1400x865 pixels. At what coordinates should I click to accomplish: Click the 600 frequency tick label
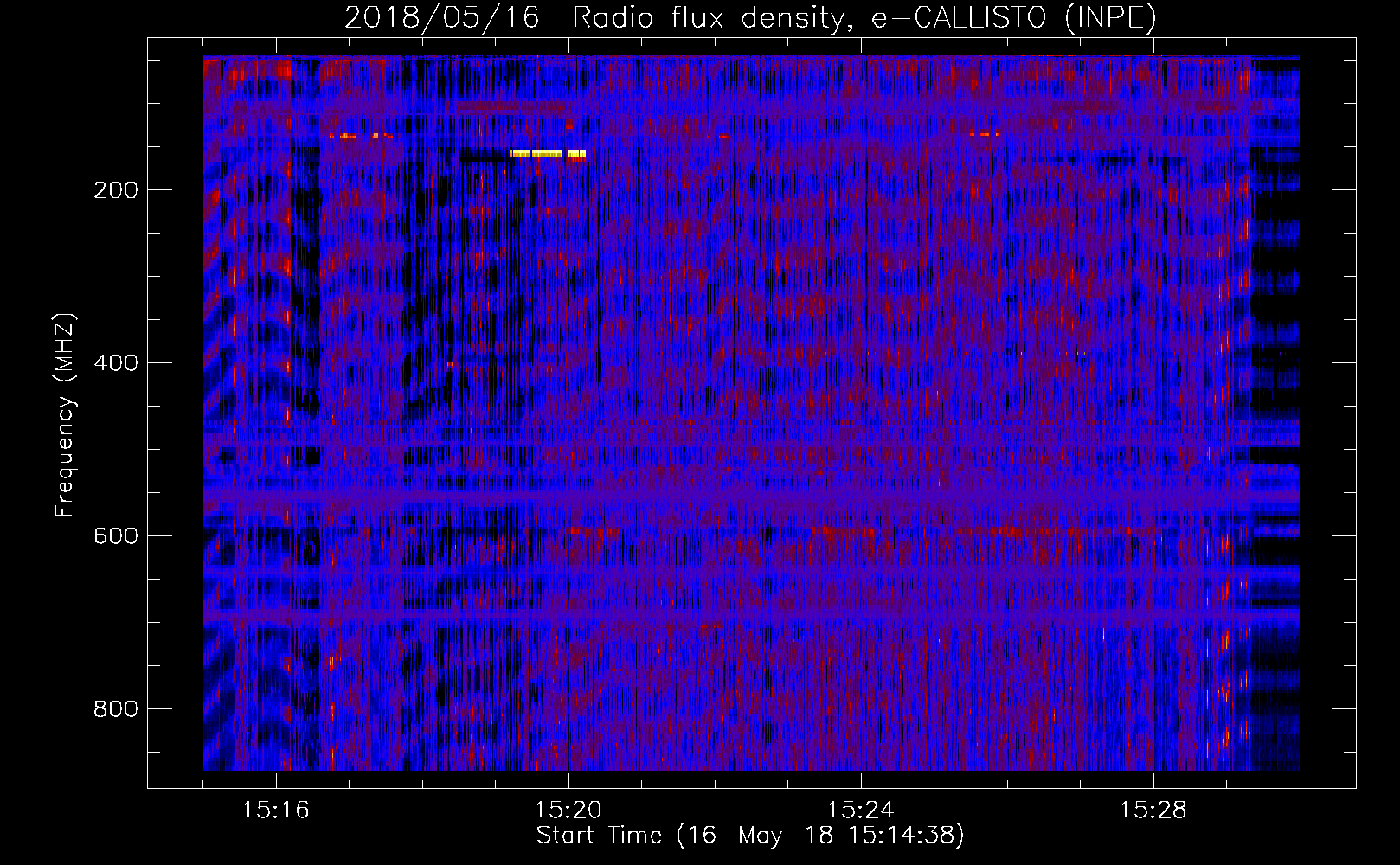pos(116,536)
